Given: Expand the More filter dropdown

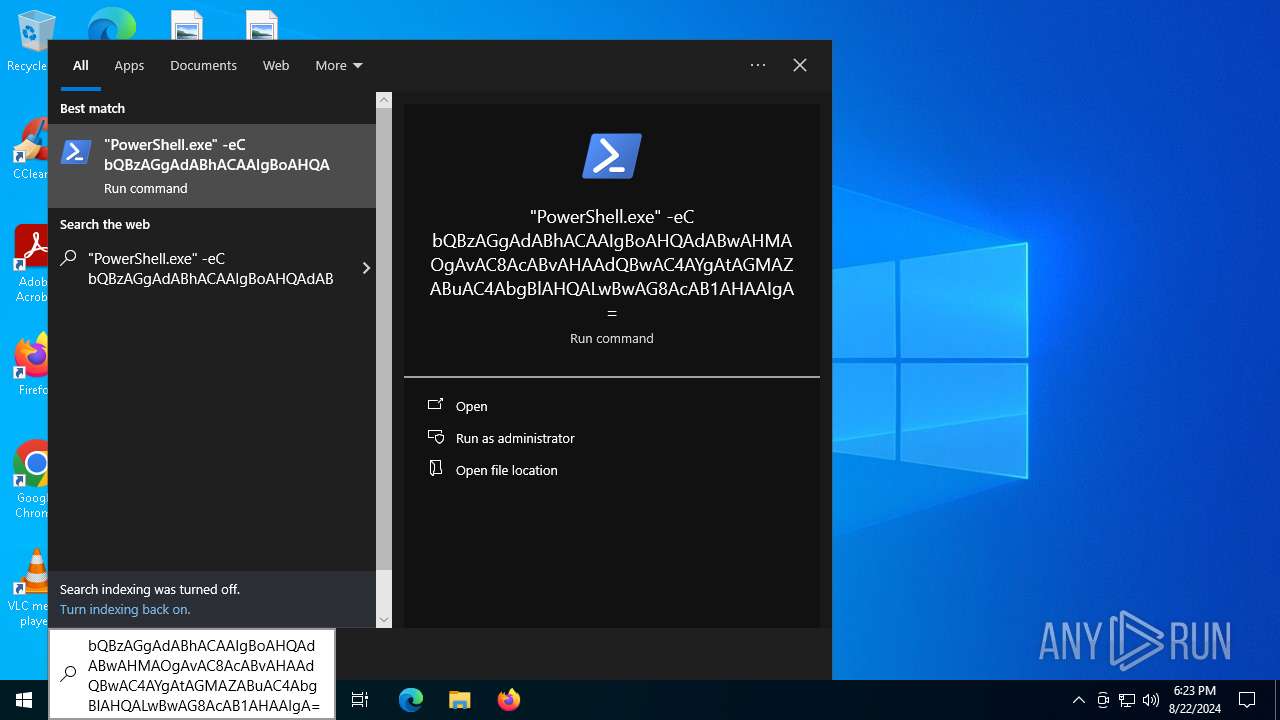Looking at the screenshot, I should tap(339, 65).
